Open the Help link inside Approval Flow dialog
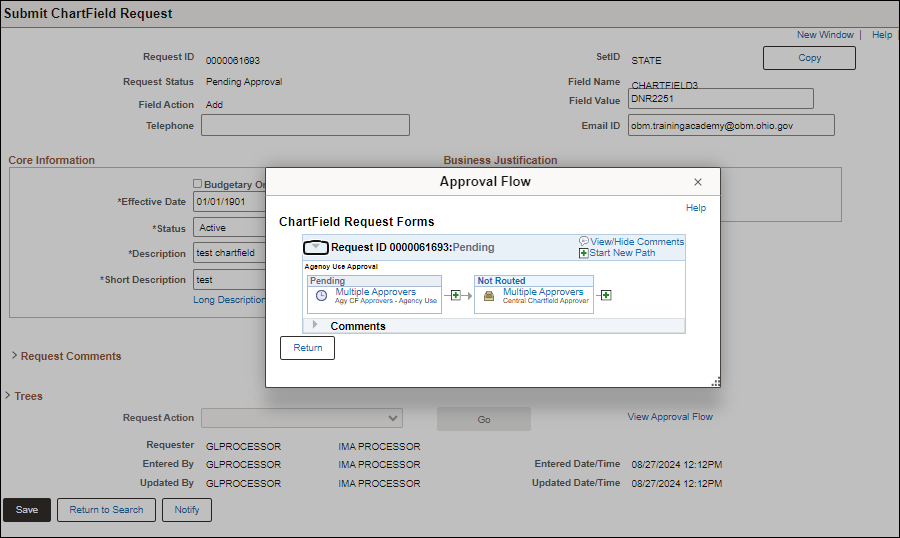 click(x=696, y=208)
